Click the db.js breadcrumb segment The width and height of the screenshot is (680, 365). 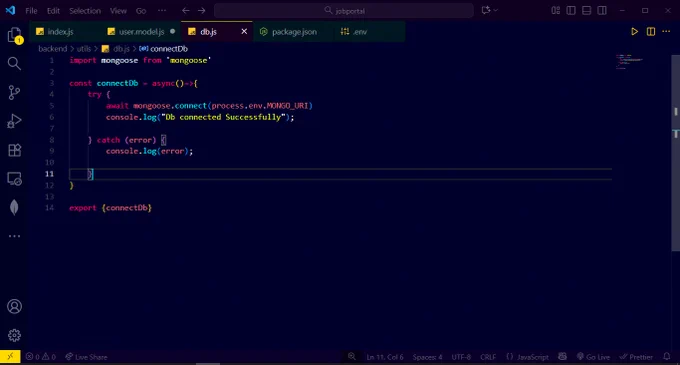click(121, 49)
